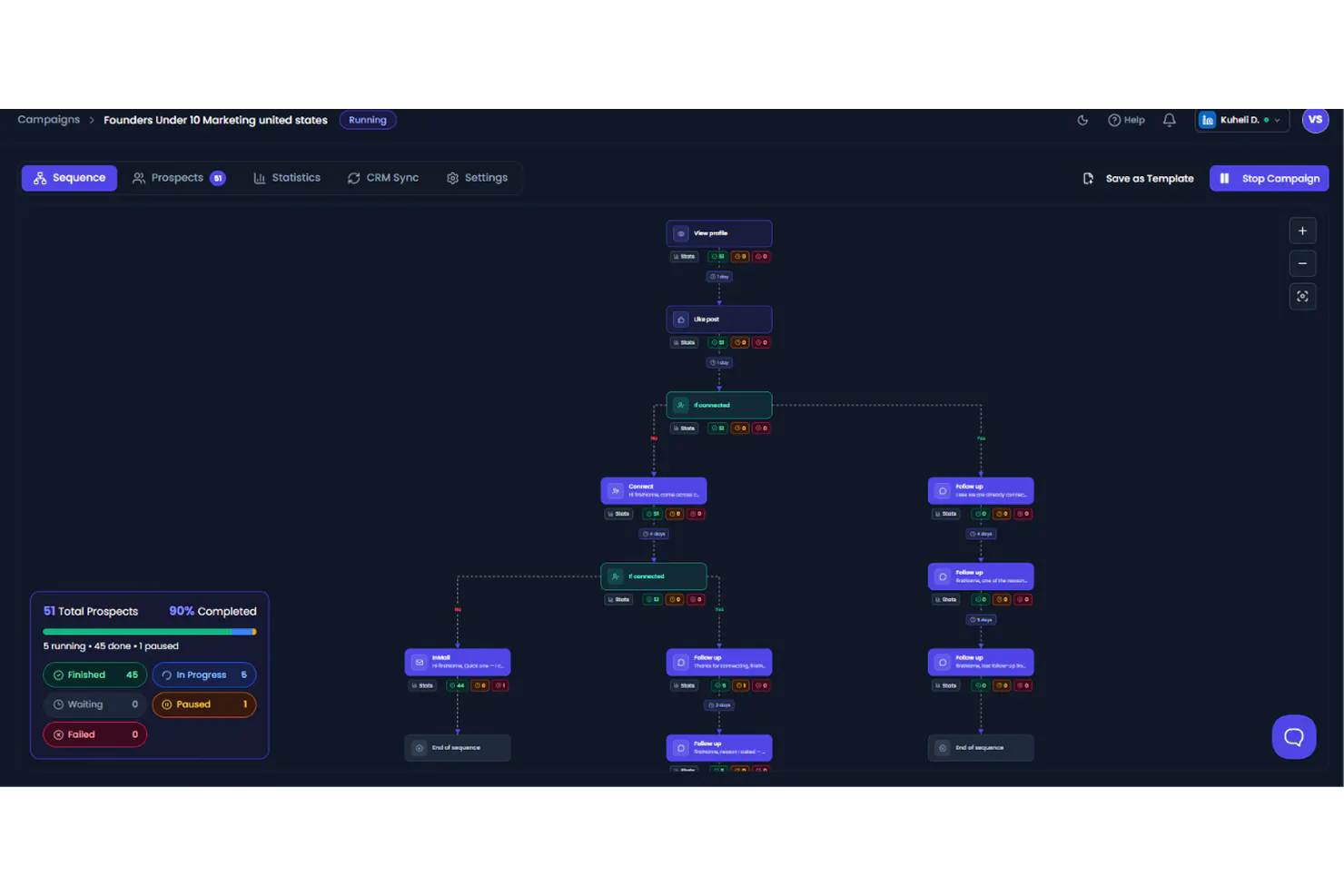The height and width of the screenshot is (896, 1344).
Task: Open Stats under first right-branch Follow up
Action: (x=945, y=514)
